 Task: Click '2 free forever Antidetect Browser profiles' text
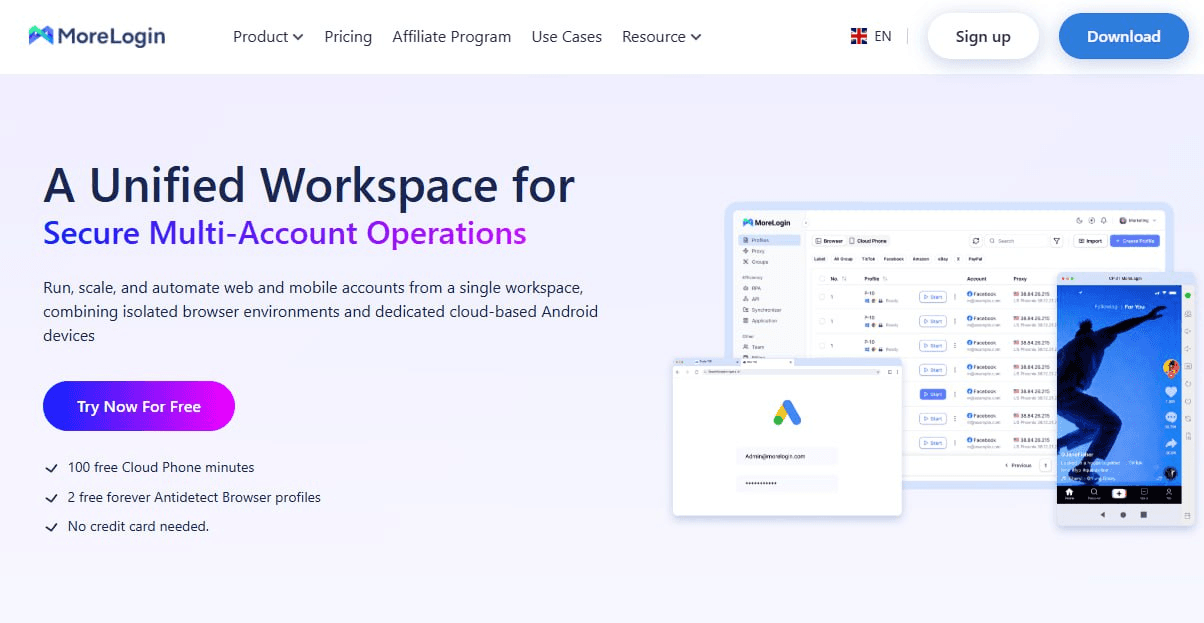[194, 497]
